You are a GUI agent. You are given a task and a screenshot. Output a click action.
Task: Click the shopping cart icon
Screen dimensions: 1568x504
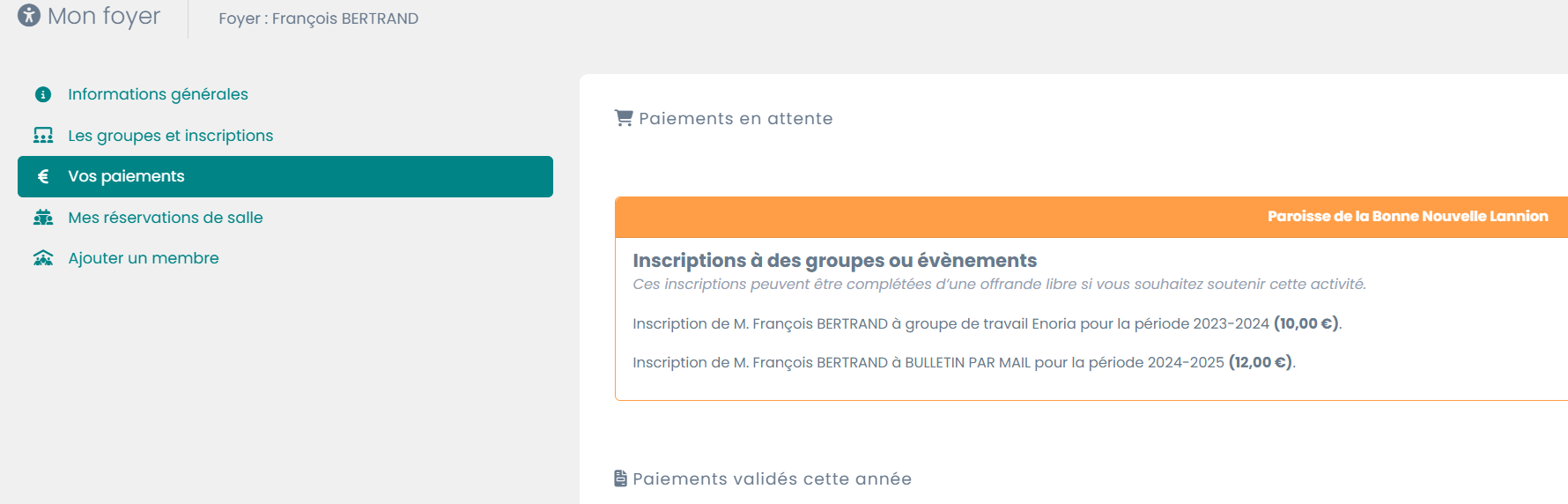click(x=624, y=118)
